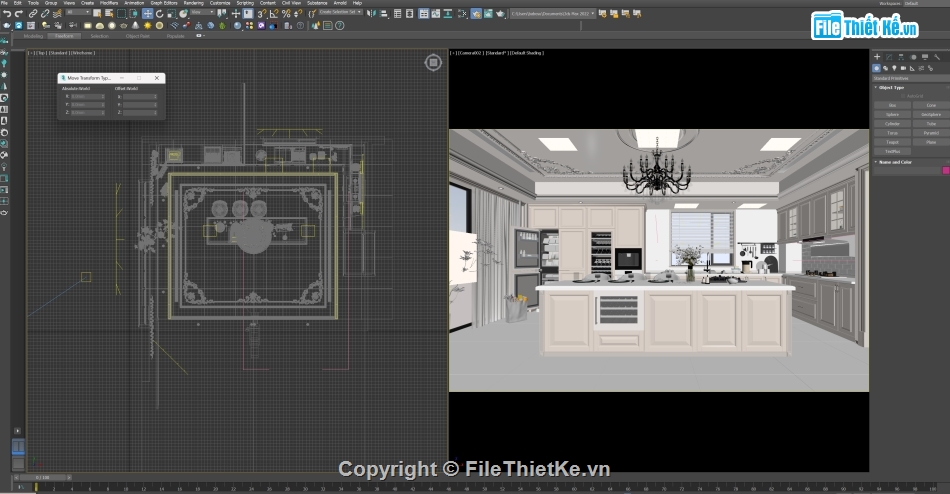Click the TextPlus primitive button
The height and width of the screenshot is (494, 950).
[892, 152]
